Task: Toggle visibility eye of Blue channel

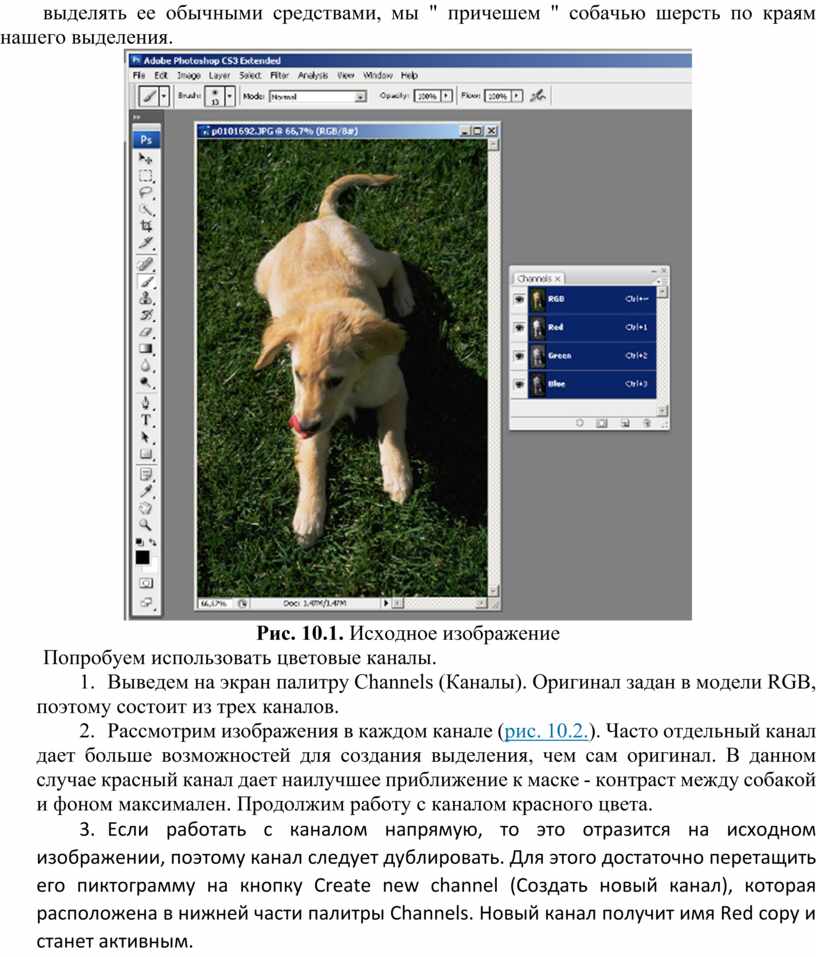Action: (x=519, y=384)
